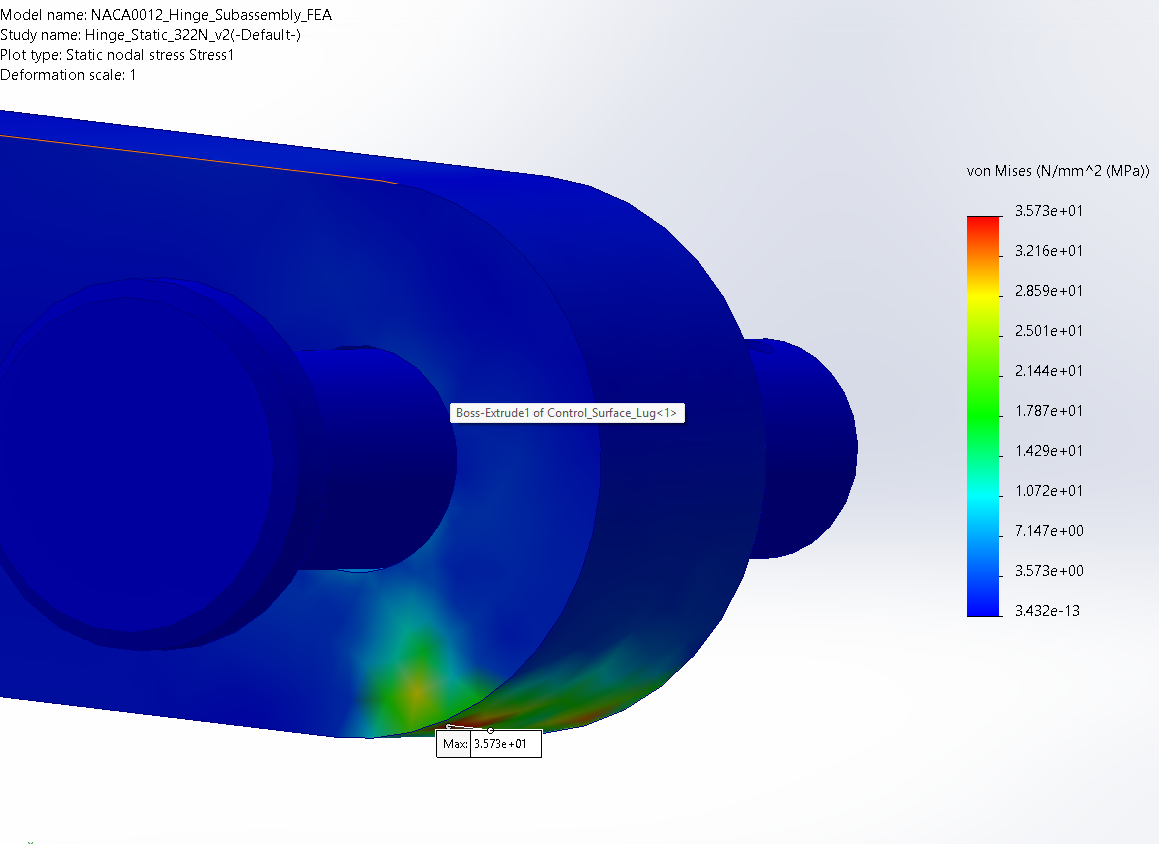Click the legend value 3.216e+01
The height and width of the screenshot is (844, 1159).
coord(1048,251)
